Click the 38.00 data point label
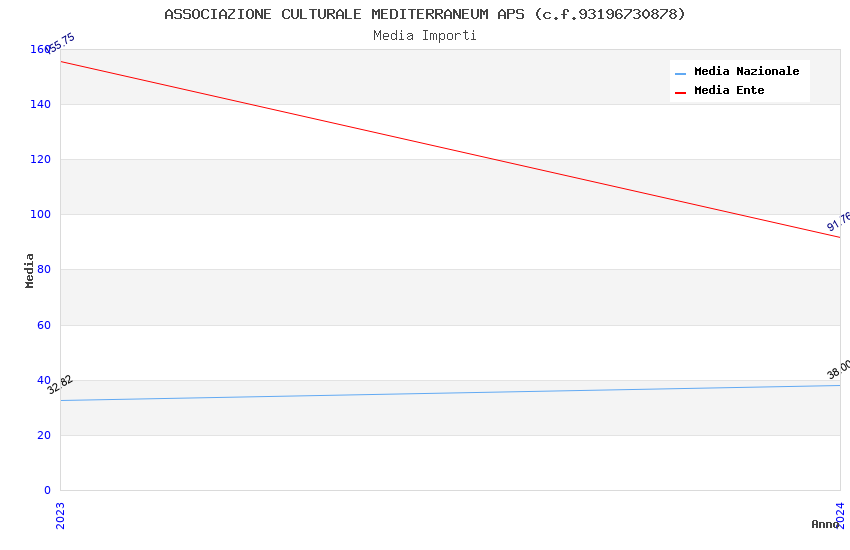The height and width of the screenshot is (550, 850). coord(839,369)
